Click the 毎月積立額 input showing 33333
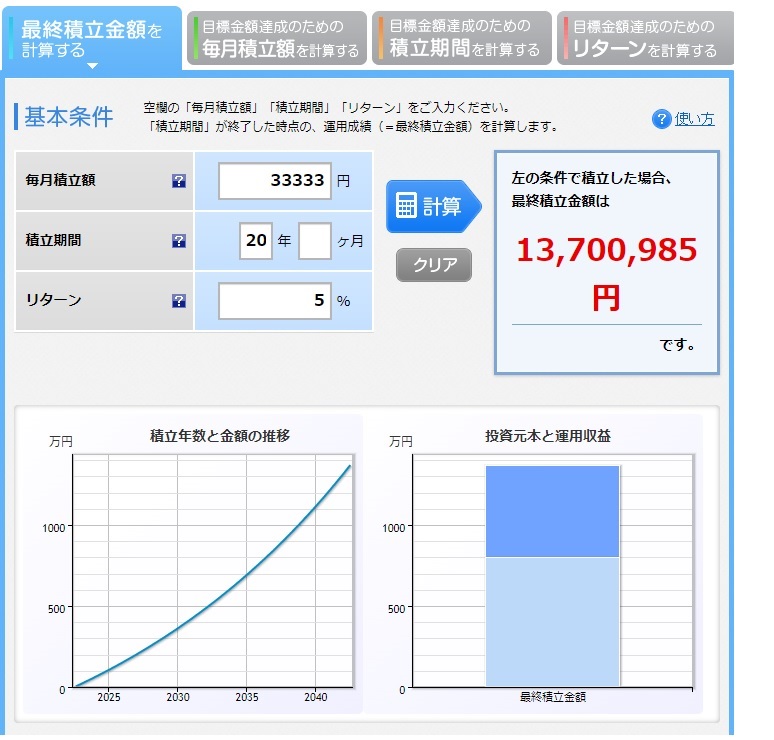The height and width of the screenshot is (740, 774). tap(274, 181)
